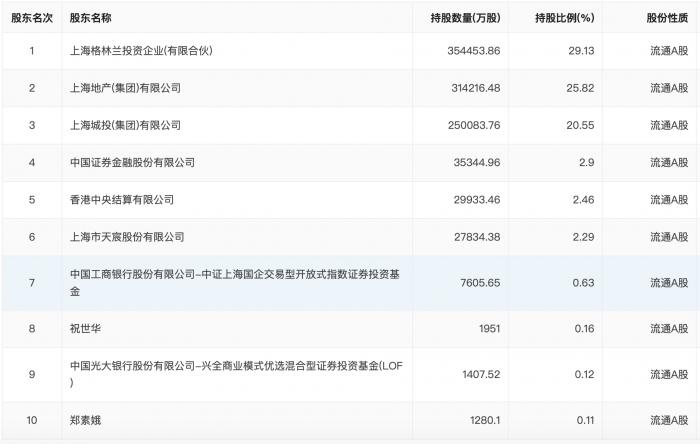Click the 股东名称 column header
Viewport: 700px width, 444px height.
pyautogui.click(x=90, y=18)
